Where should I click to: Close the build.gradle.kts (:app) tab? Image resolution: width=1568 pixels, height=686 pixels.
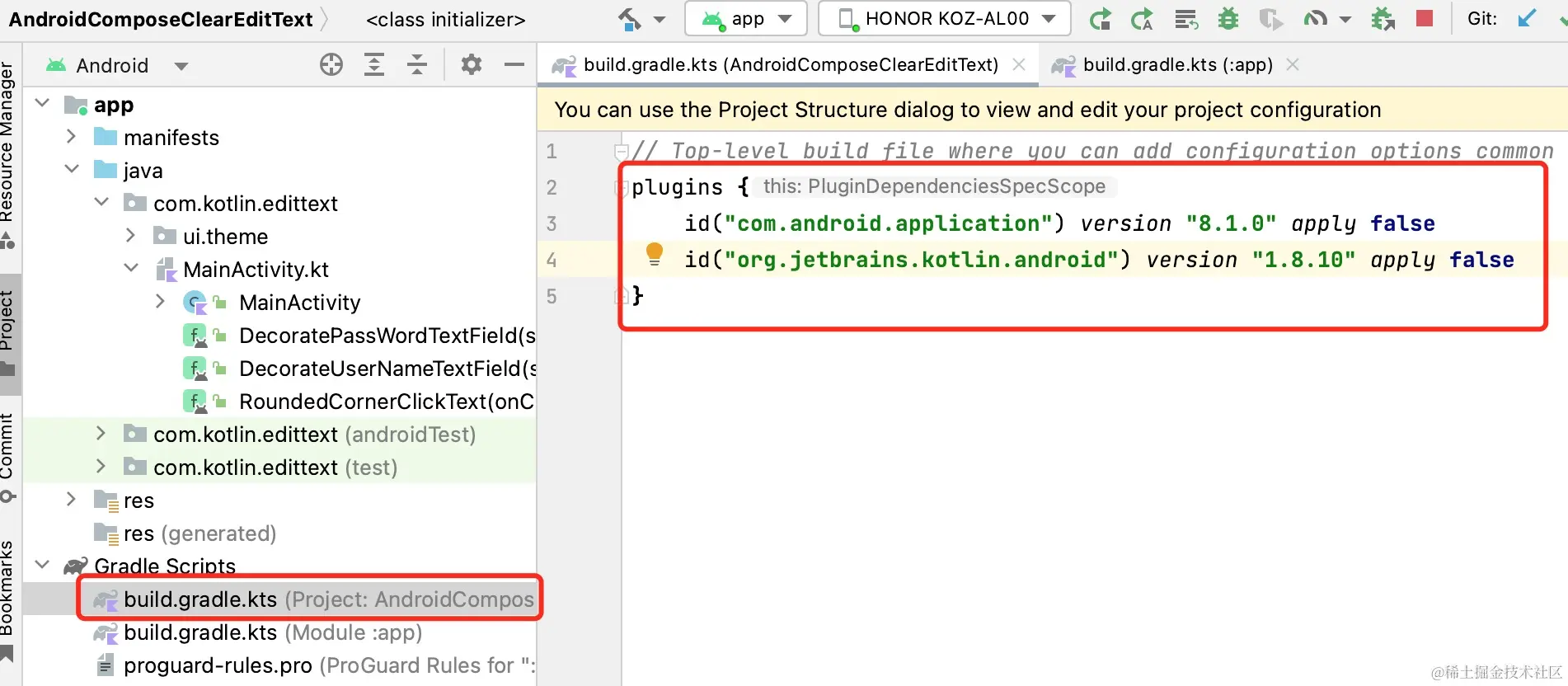tap(1293, 64)
